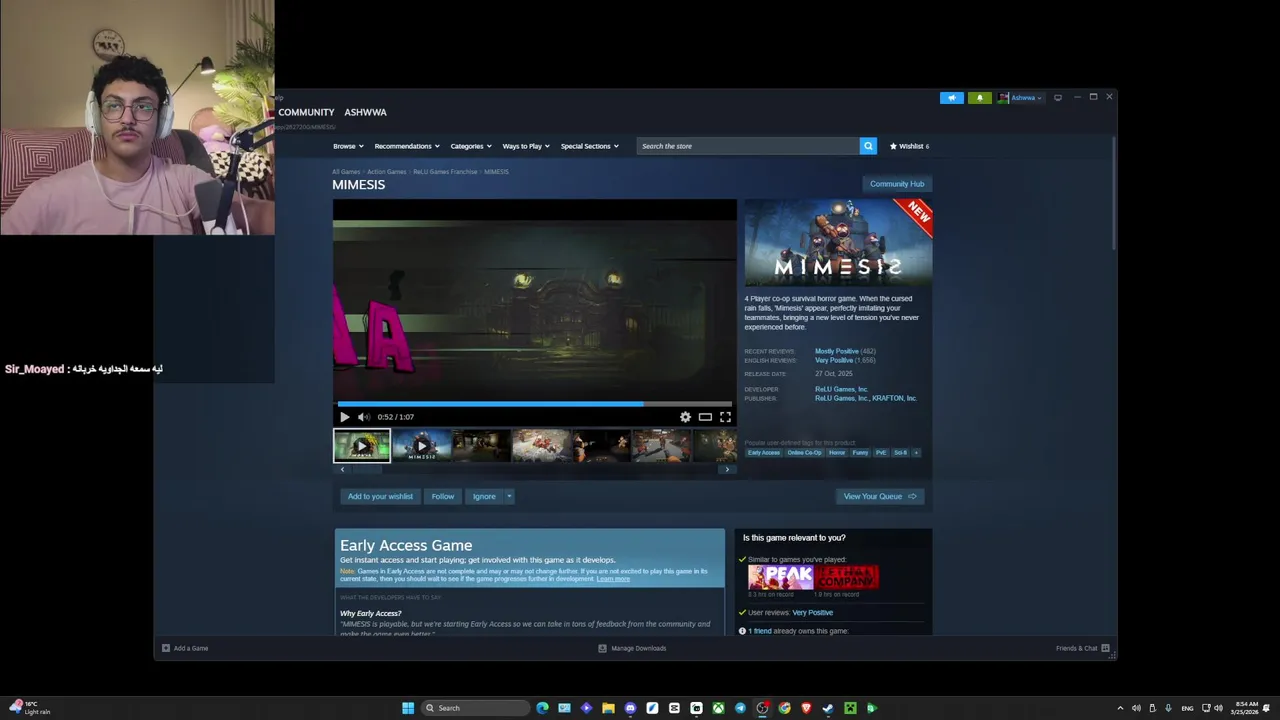Open the Categories dropdown
The width and height of the screenshot is (1280, 720).
[470, 146]
